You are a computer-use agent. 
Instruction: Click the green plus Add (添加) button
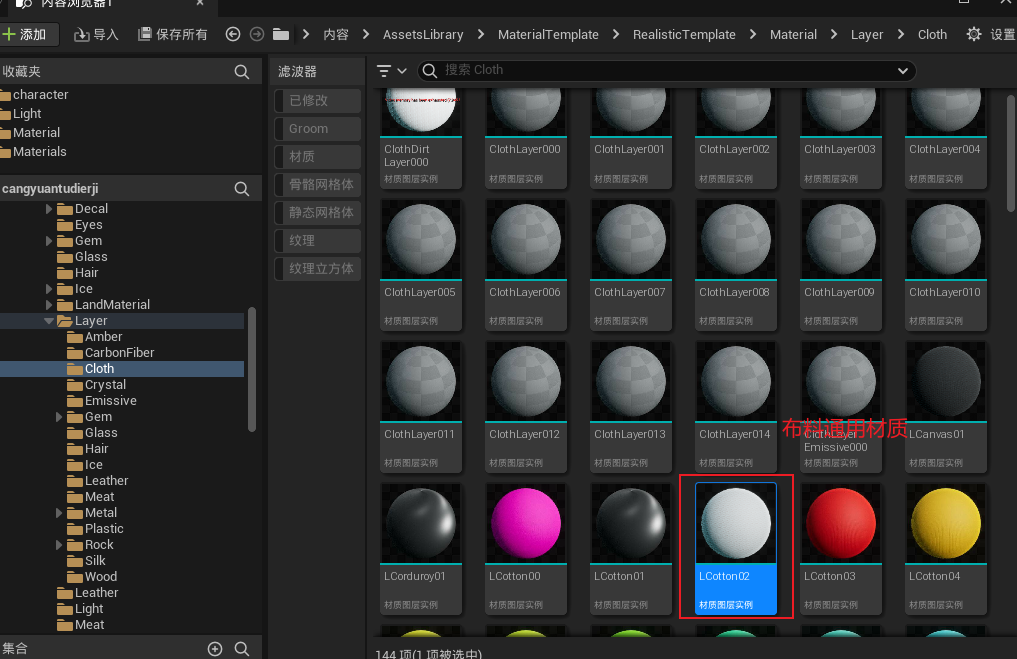pos(25,34)
